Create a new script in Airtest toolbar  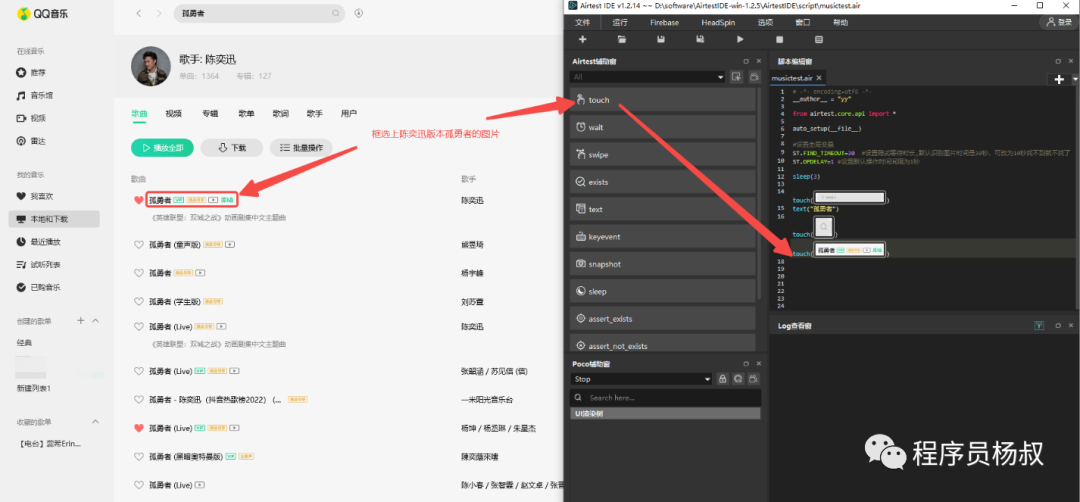coord(583,39)
